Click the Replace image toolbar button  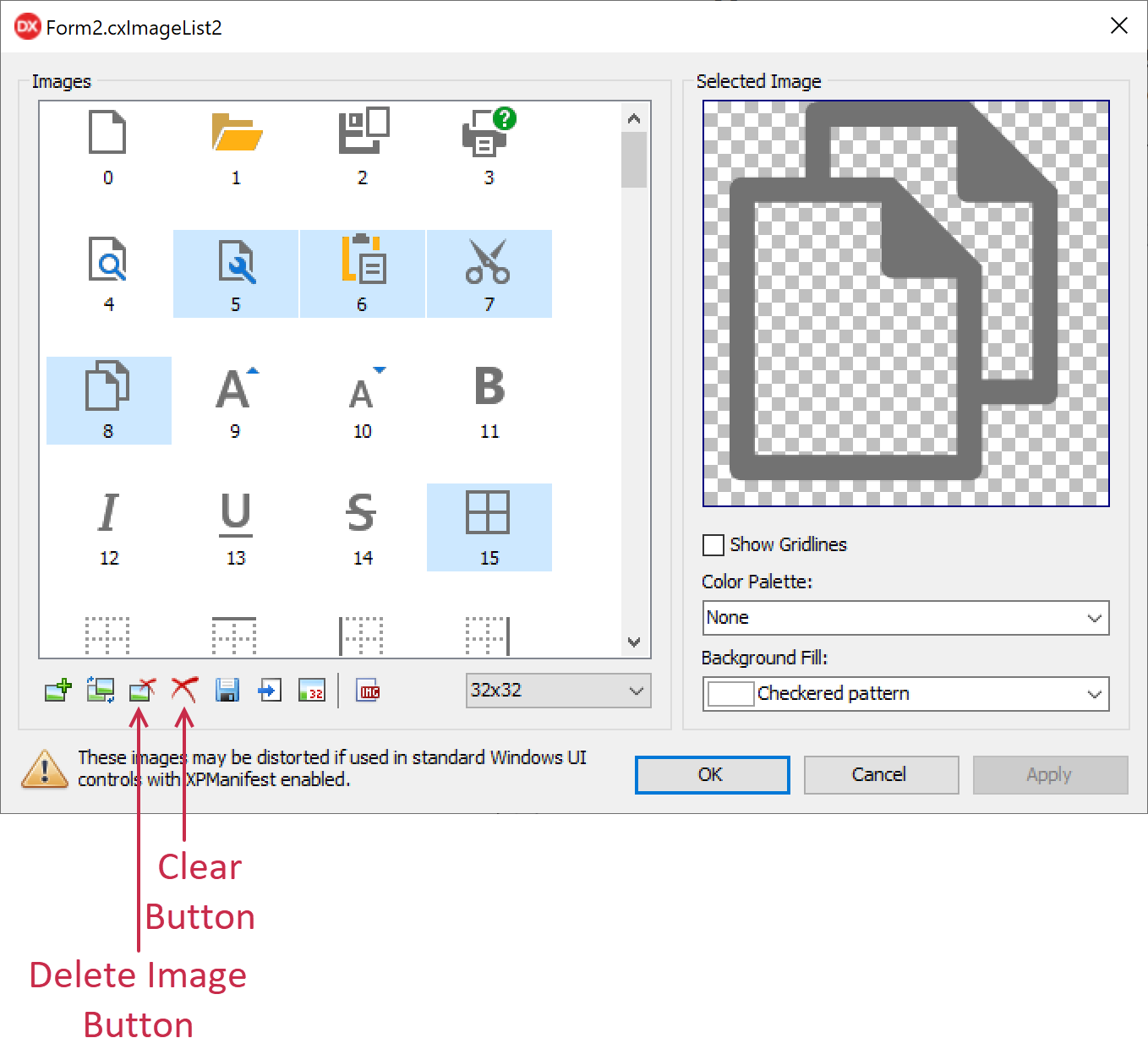(x=101, y=691)
